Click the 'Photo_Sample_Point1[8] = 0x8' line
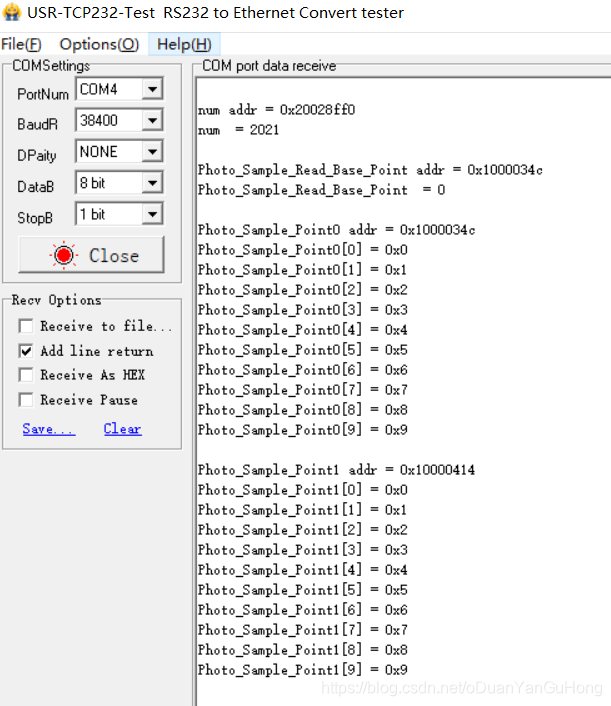 point(303,650)
